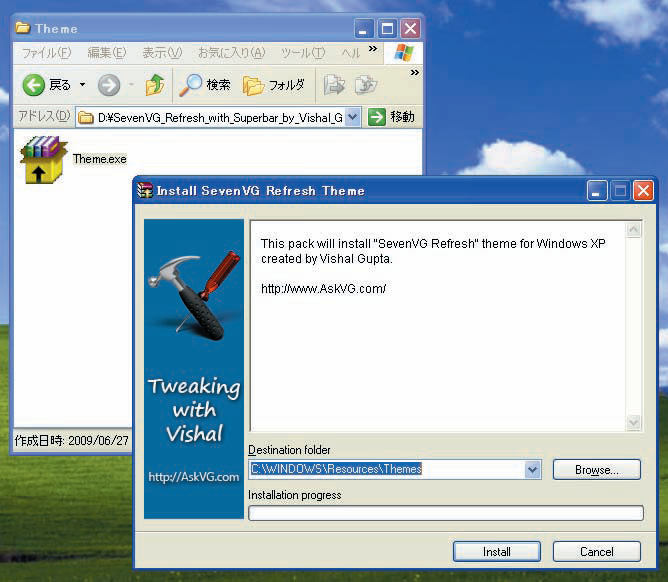Image resolution: width=668 pixels, height=582 pixels.
Task: Go up one folder level icon
Action: tap(154, 84)
